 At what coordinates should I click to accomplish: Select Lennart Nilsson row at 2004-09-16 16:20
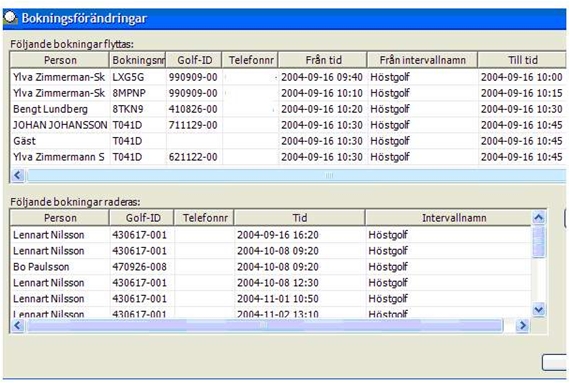(271, 235)
